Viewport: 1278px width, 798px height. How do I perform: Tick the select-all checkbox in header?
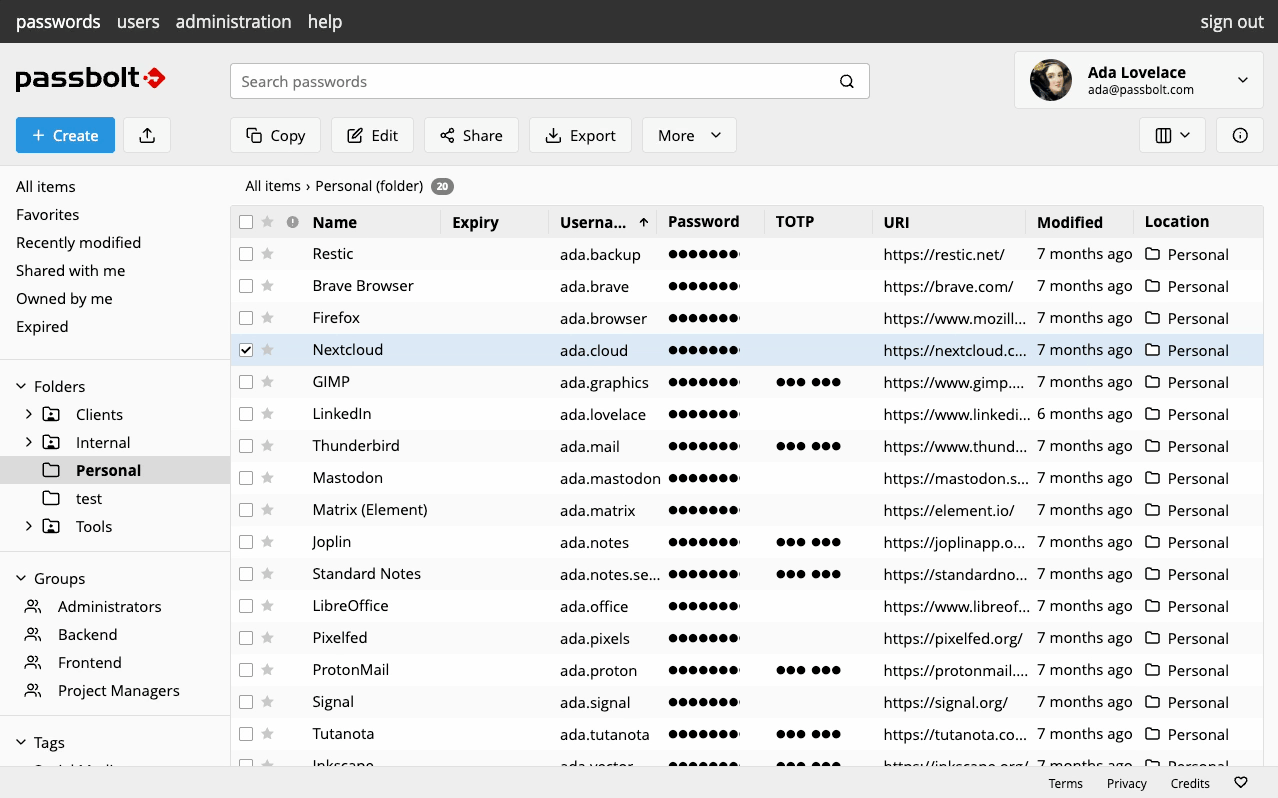pos(246,222)
